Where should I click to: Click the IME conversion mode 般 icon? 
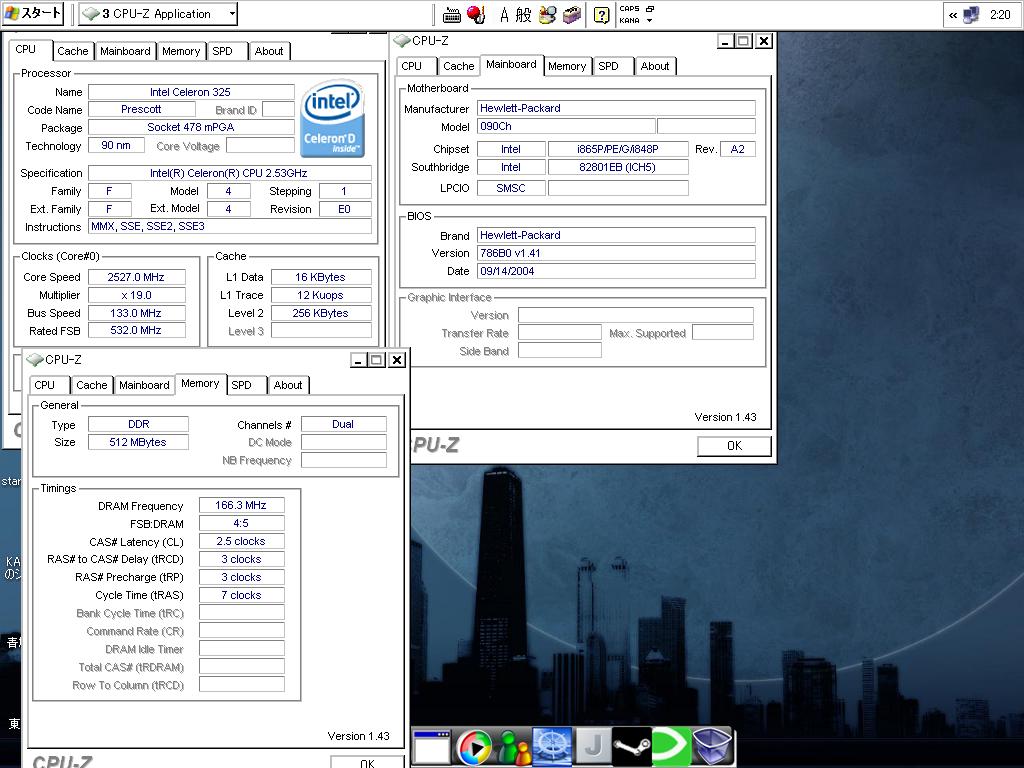(524, 14)
